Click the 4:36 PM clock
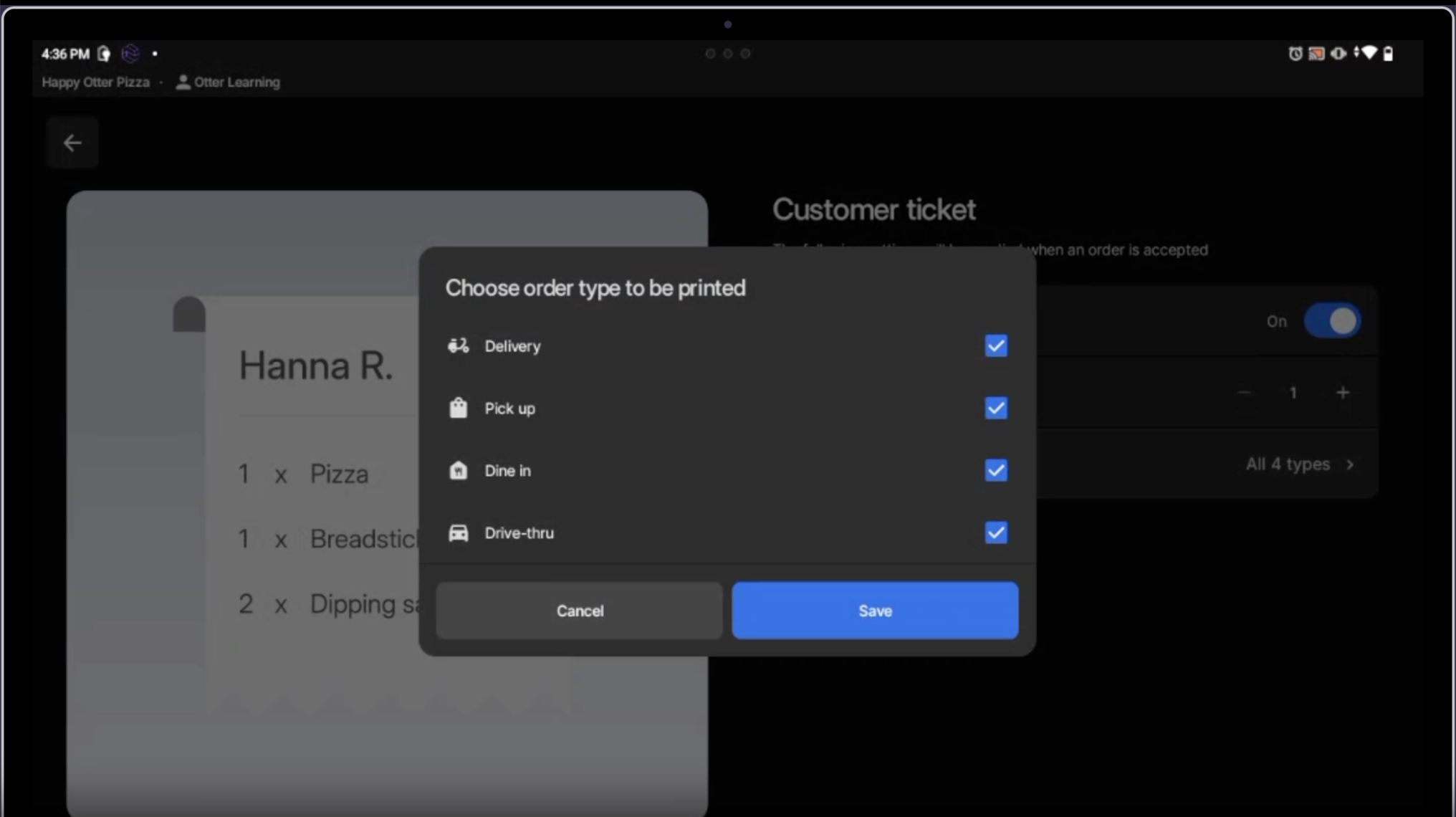1456x817 pixels. click(65, 54)
